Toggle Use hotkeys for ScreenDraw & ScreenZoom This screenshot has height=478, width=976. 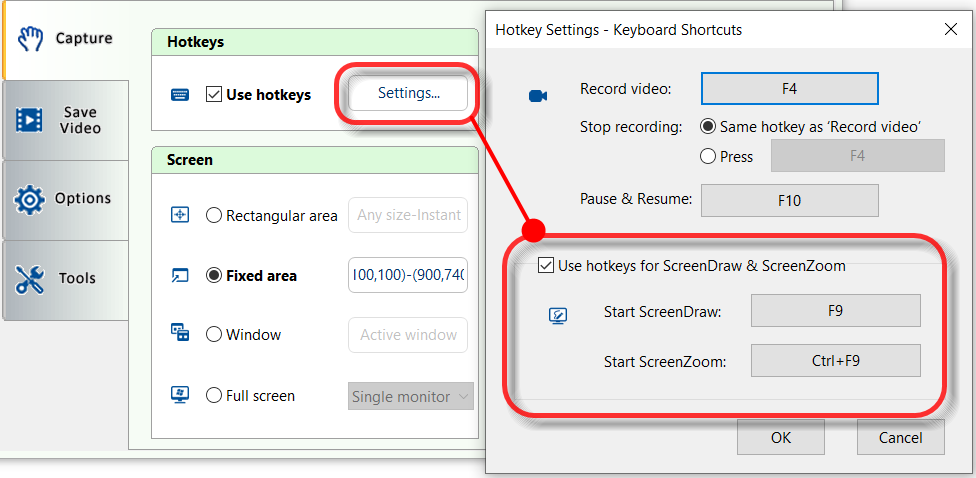[545, 266]
